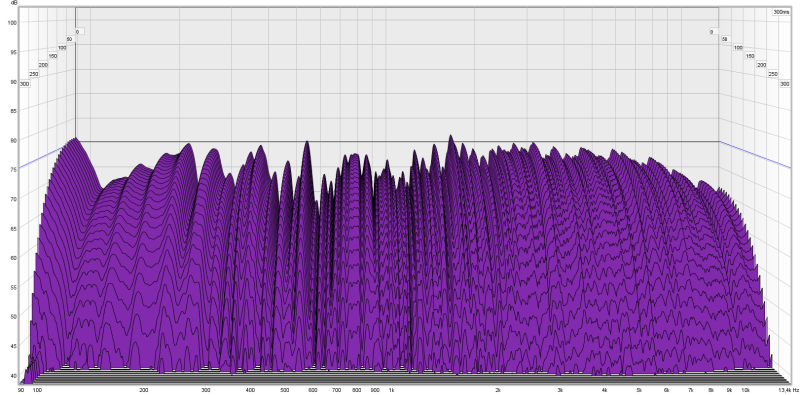This screenshot has height=395, width=800.
Task: Click the 6k frequency axis label
Action: click(x=667, y=390)
